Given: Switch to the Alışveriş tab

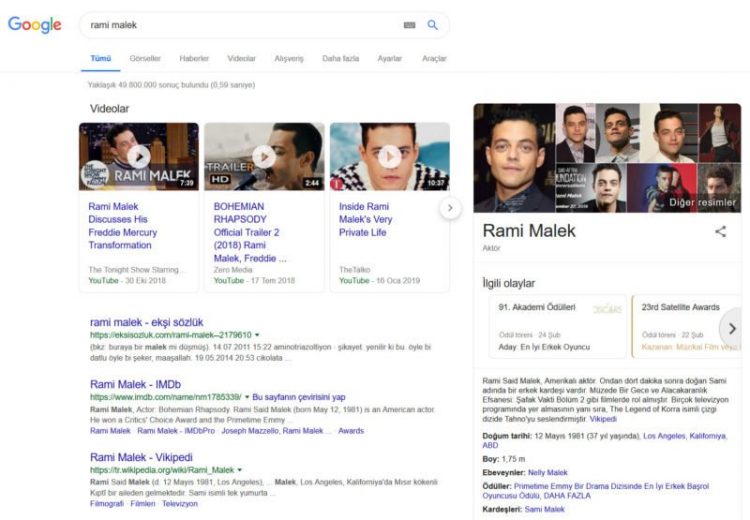Looking at the screenshot, I should point(289,58).
